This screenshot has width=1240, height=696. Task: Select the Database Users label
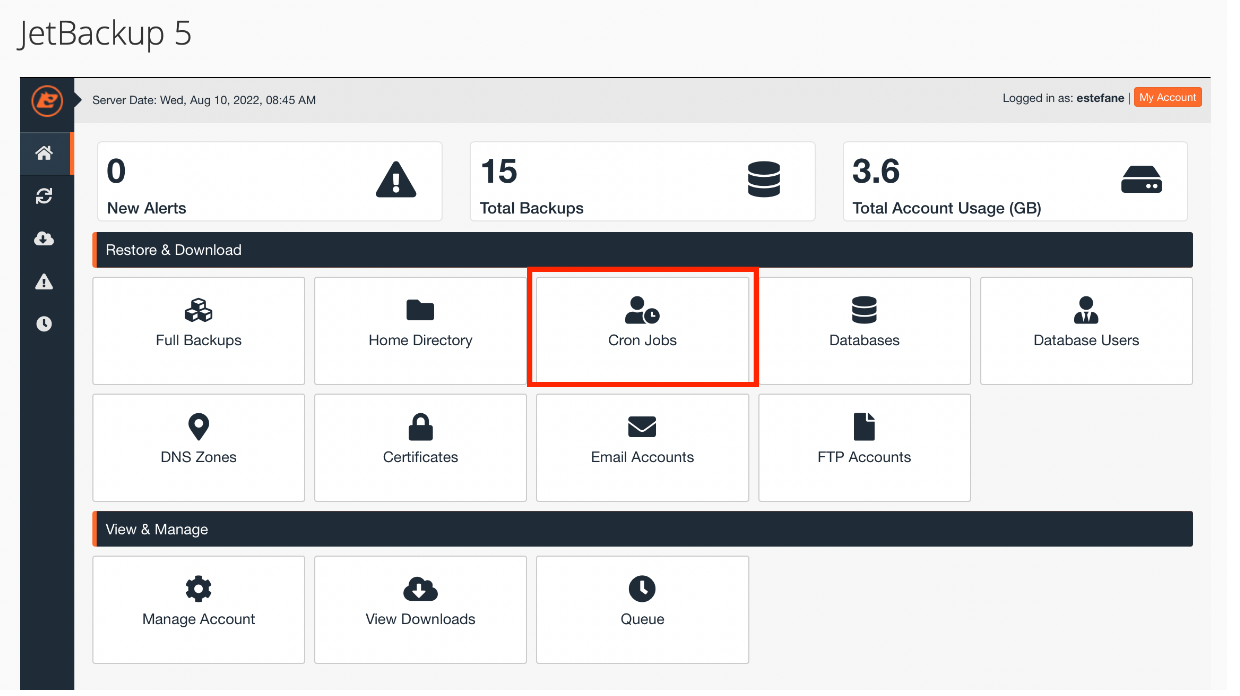(1086, 340)
